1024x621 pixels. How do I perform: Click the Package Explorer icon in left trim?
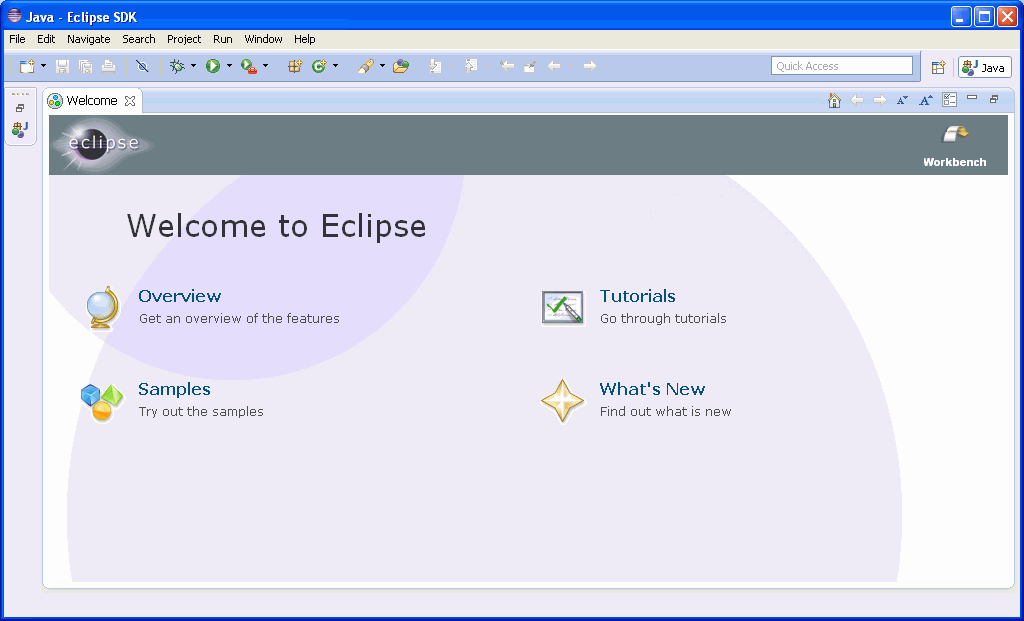pyautogui.click(x=20, y=129)
